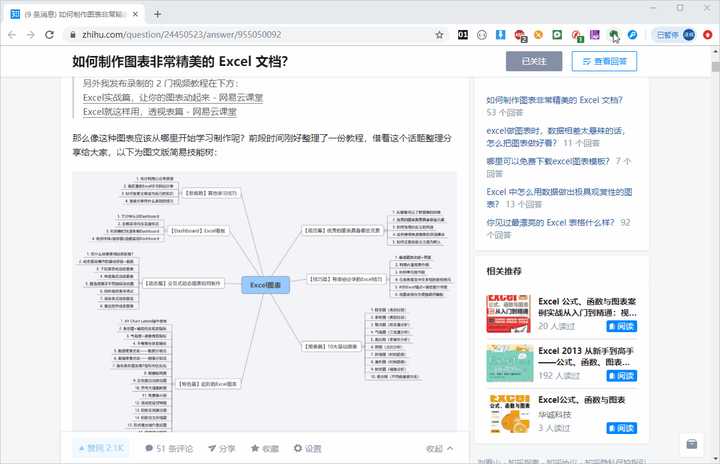Click the red Chrome update icon
The image size is (720, 464).
[708, 35]
